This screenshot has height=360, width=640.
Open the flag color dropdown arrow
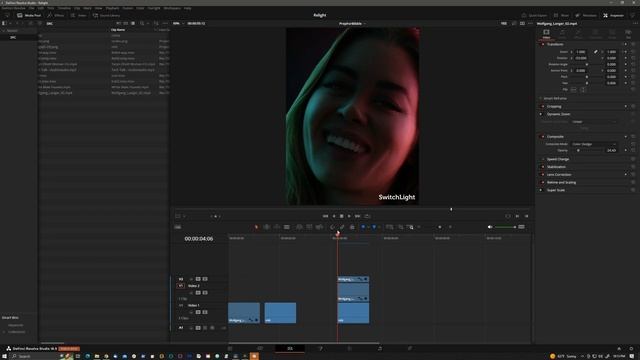368,227
